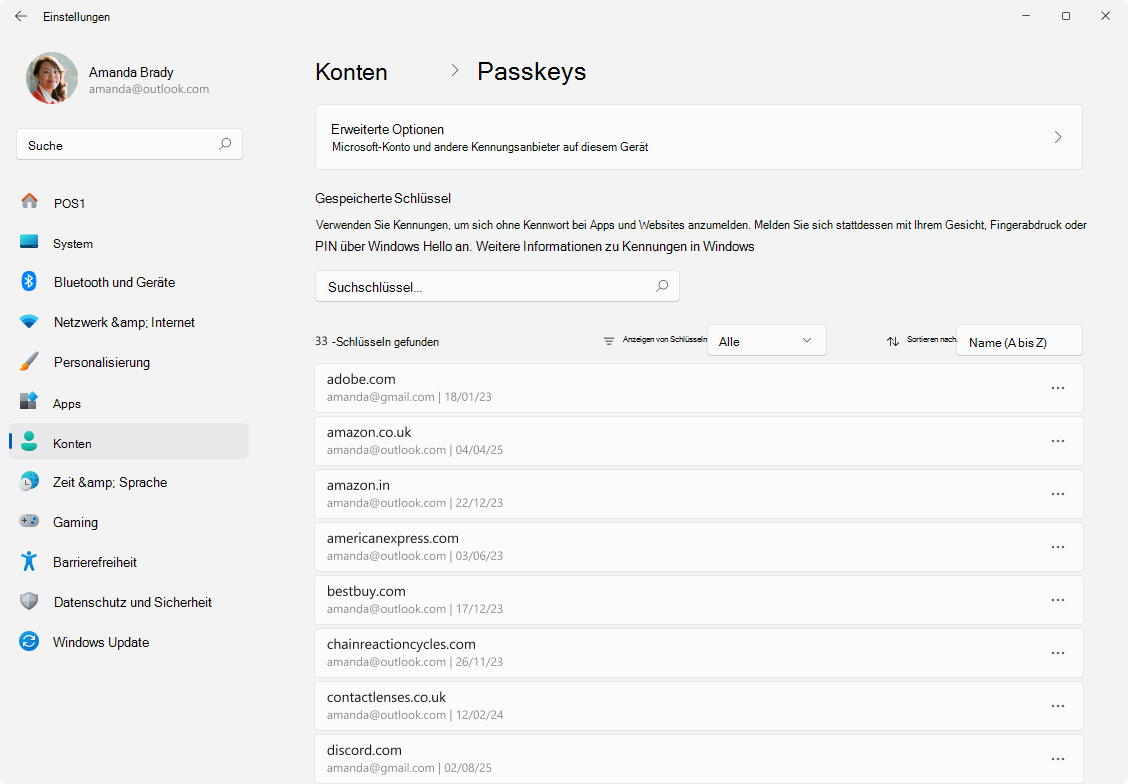Click the Suchschlüssel search field
The image size is (1128, 784).
[497, 286]
